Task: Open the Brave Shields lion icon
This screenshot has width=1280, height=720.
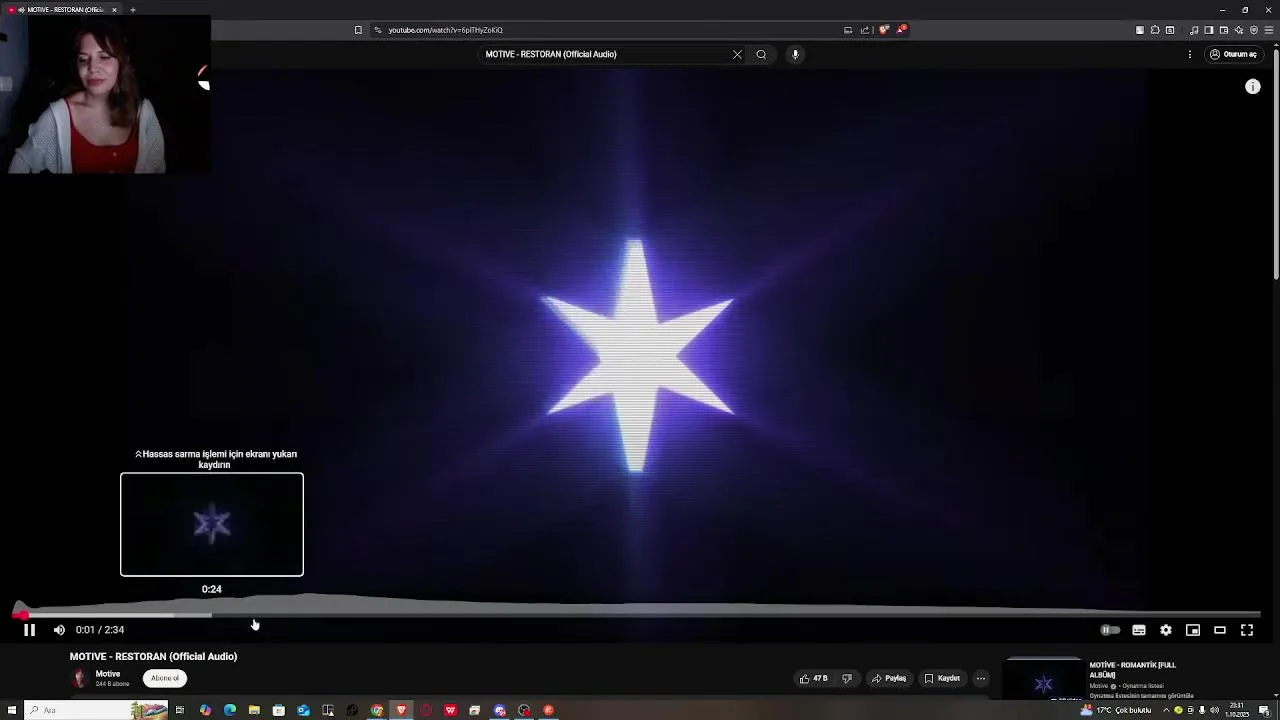Action: [884, 30]
